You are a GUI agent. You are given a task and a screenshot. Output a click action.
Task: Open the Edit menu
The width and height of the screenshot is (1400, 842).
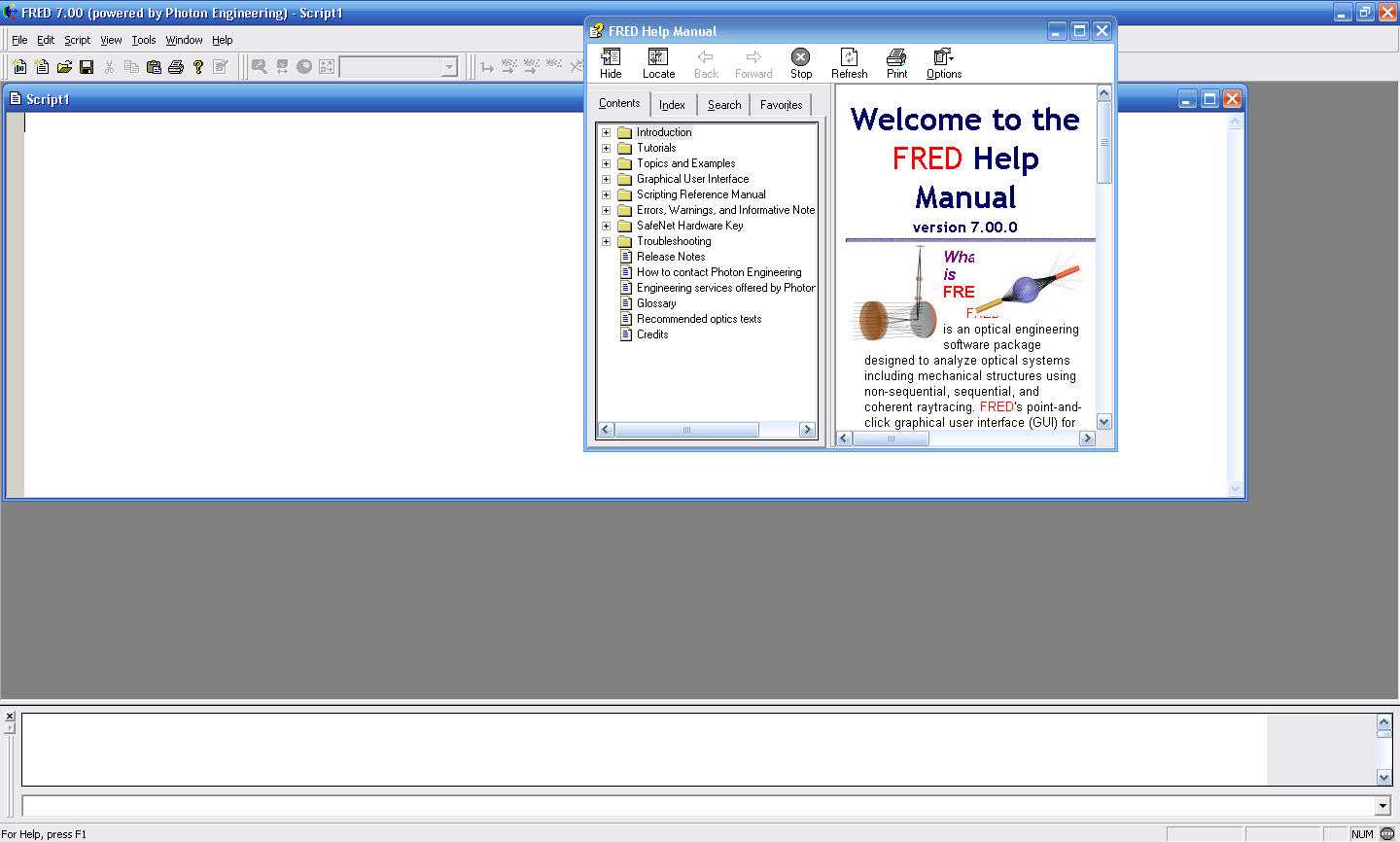46,40
